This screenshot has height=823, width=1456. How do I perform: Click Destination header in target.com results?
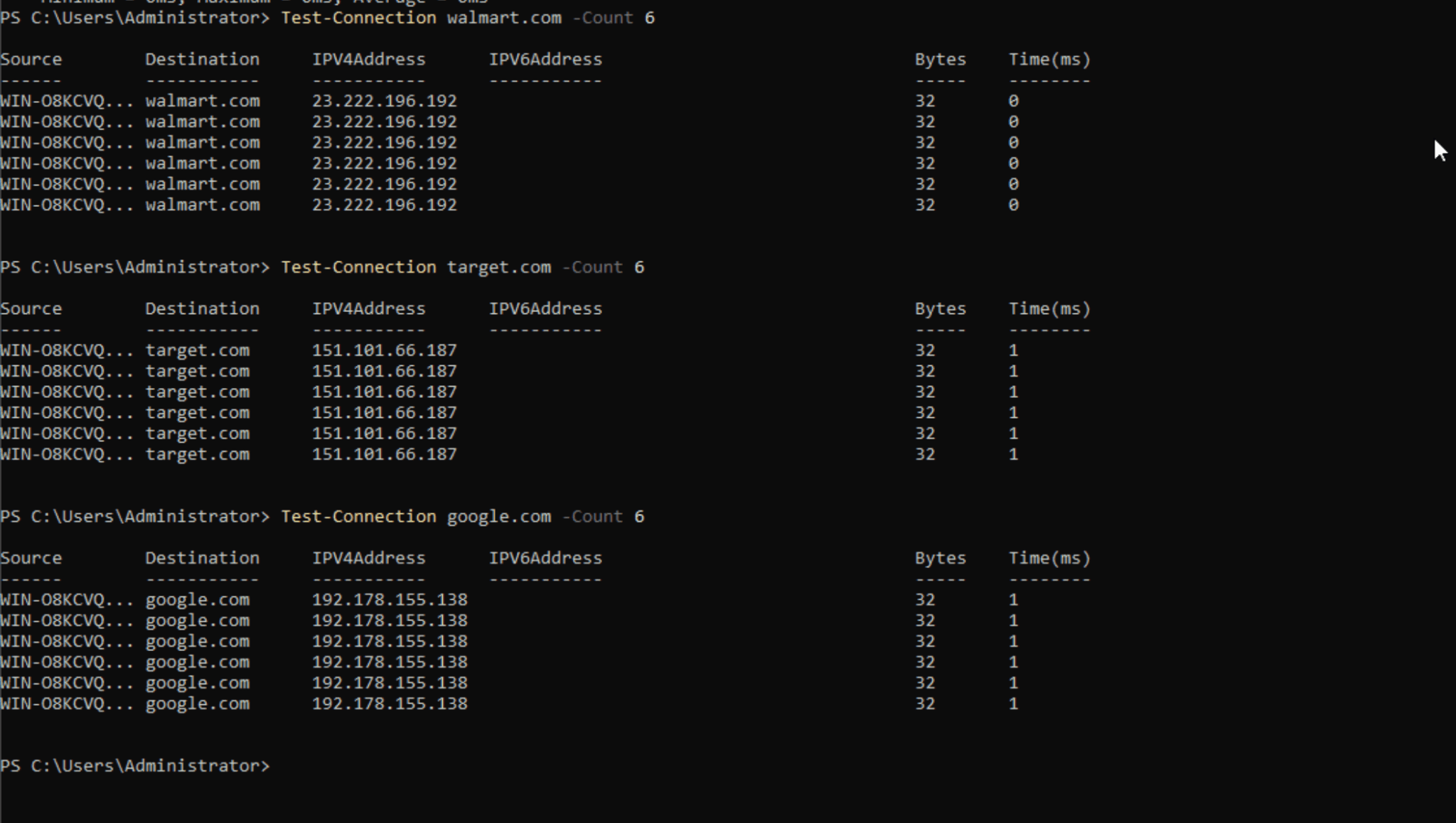tap(203, 309)
